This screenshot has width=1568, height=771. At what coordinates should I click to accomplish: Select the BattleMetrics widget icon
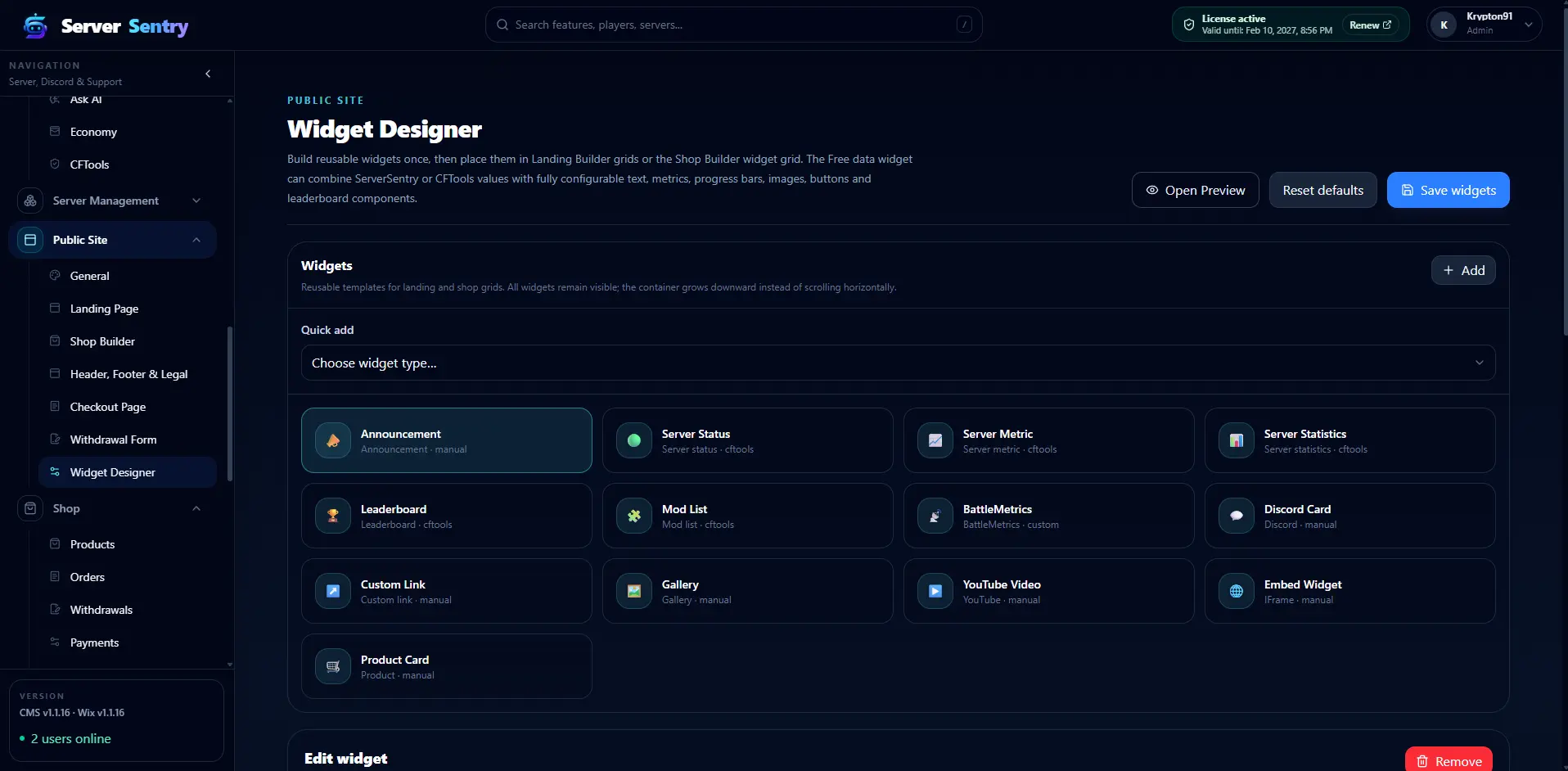935,516
